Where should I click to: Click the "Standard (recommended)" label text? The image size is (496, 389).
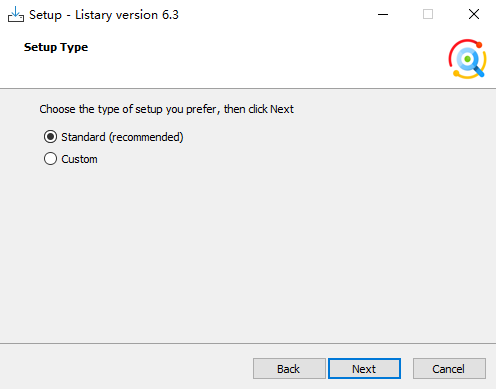[x=122, y=137]
